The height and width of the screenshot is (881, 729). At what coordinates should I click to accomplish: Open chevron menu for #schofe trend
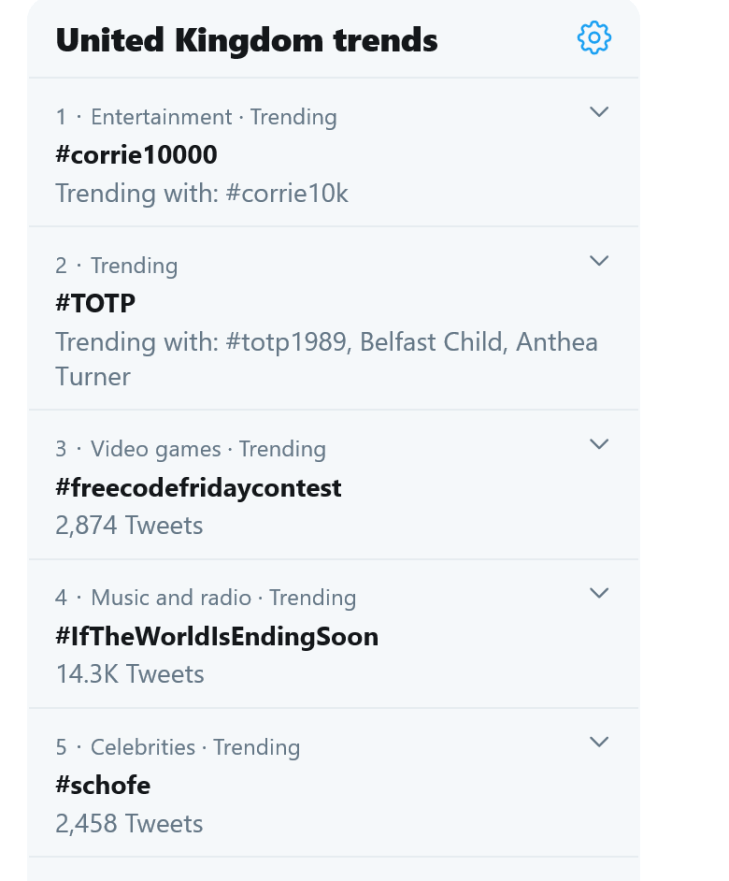coord(599,742)
